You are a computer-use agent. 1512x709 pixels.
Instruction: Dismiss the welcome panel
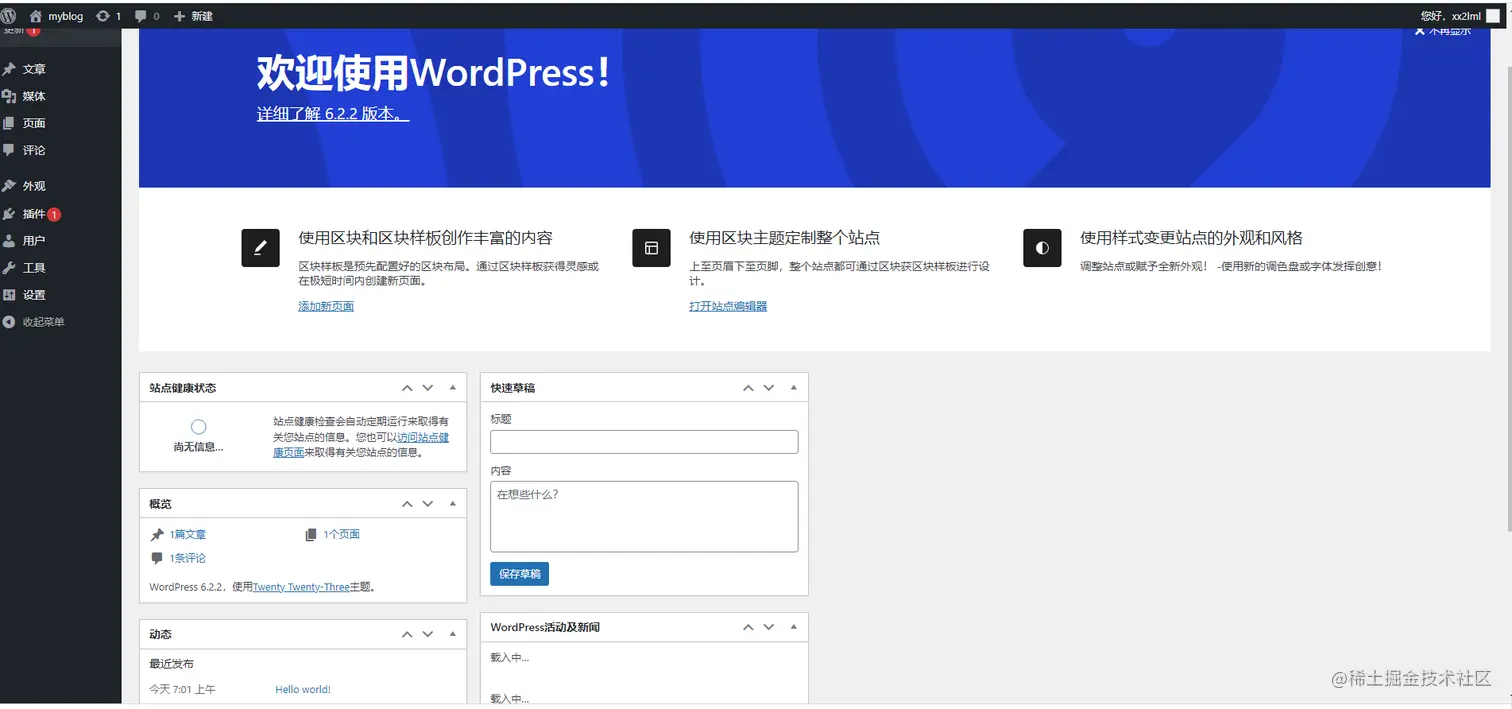tap(1442, 31)
